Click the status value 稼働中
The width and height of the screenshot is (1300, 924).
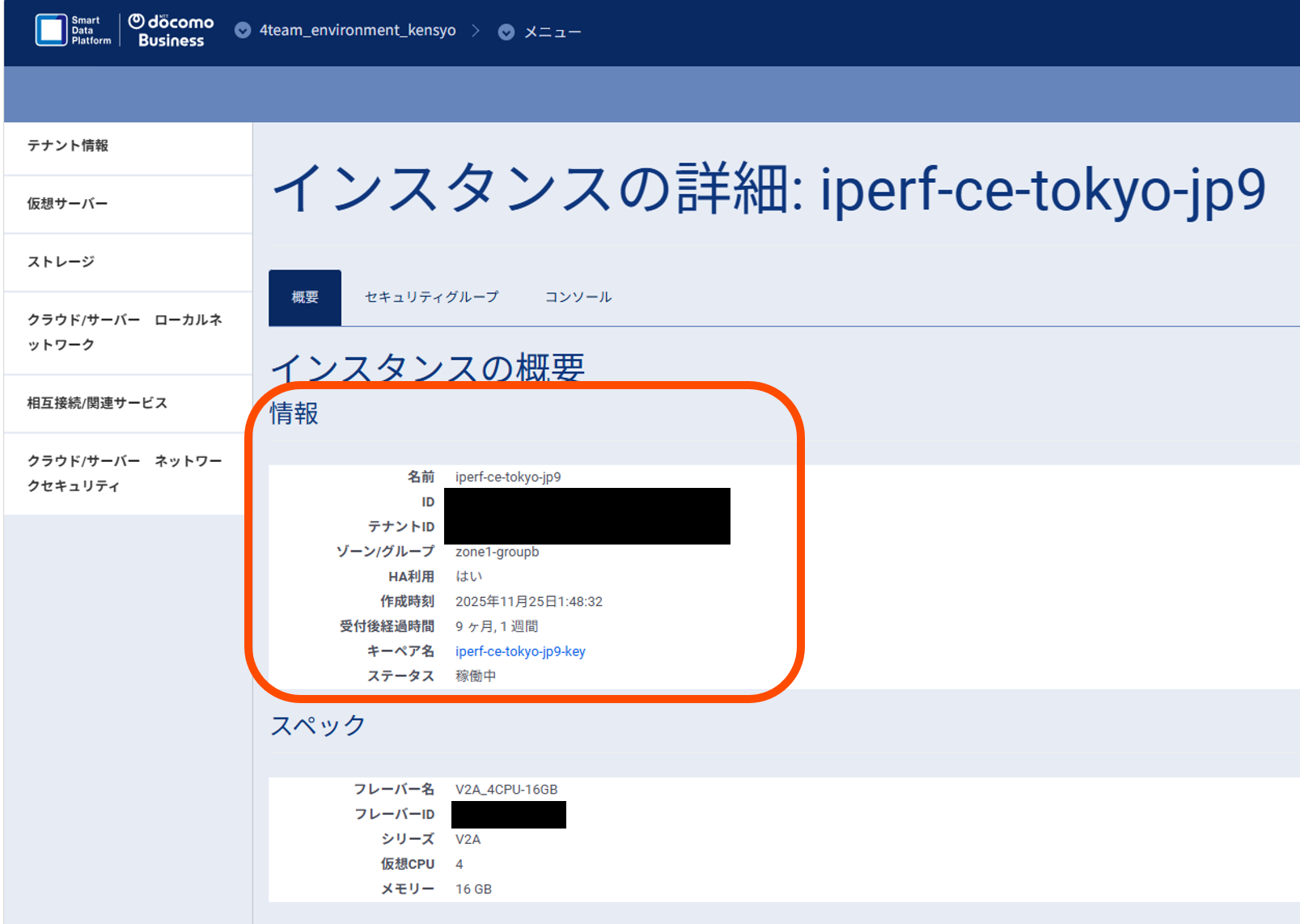476,676
